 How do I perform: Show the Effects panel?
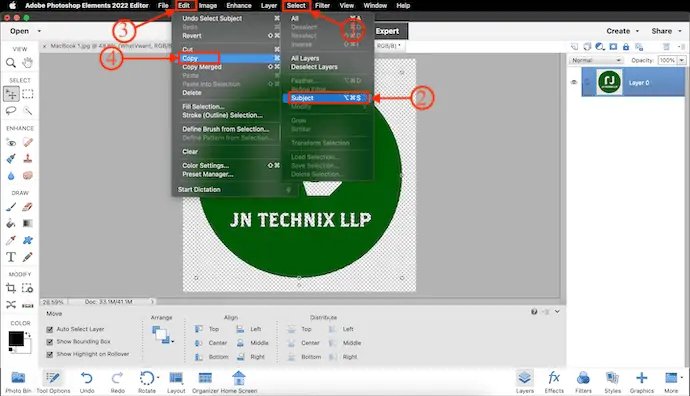click(x=554, y=382)
